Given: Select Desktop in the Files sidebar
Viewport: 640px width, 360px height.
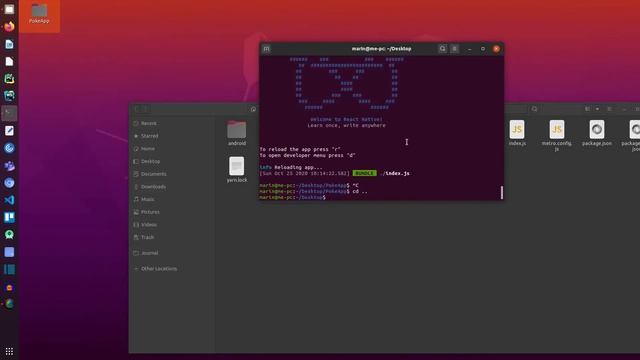Looking at the screenshot, I should pyautogui.click(x=172, y=161).
